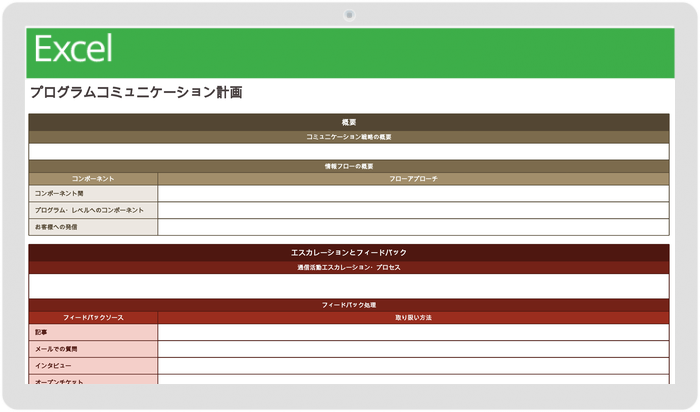Viewport: 700px width, 412px height.
Task: Click the フローアプローチ column header
Action: (x=413, y=179)
